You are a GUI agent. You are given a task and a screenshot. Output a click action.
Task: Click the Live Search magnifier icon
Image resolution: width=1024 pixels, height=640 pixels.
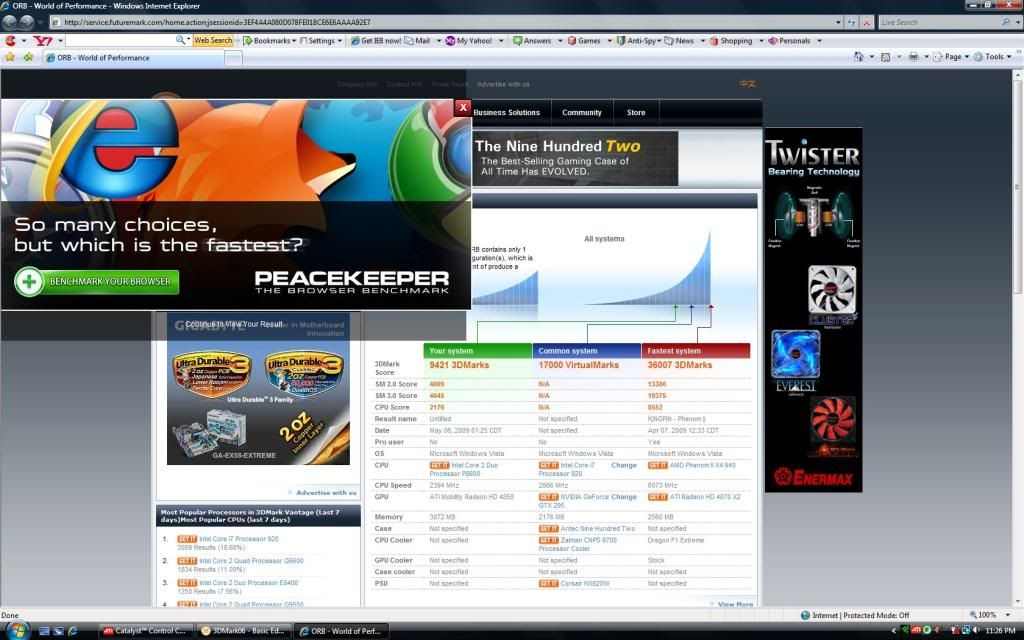1006,22
